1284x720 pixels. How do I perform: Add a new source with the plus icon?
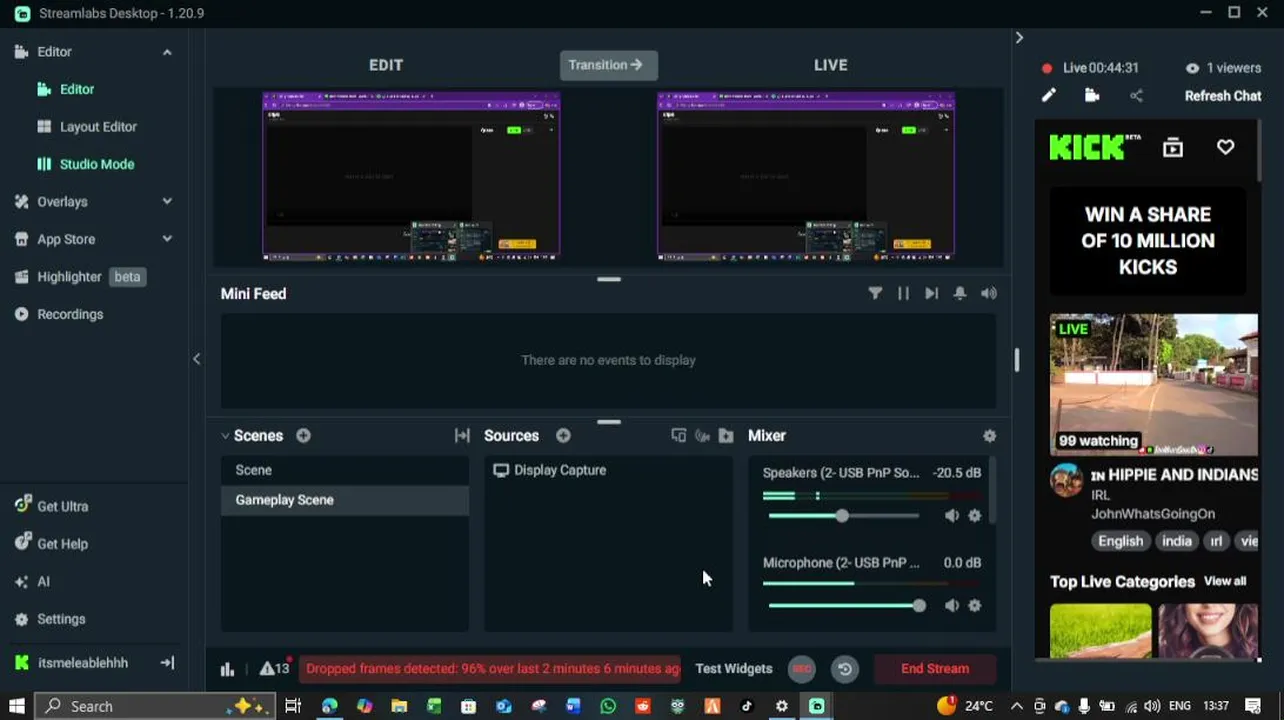[563, 436]
